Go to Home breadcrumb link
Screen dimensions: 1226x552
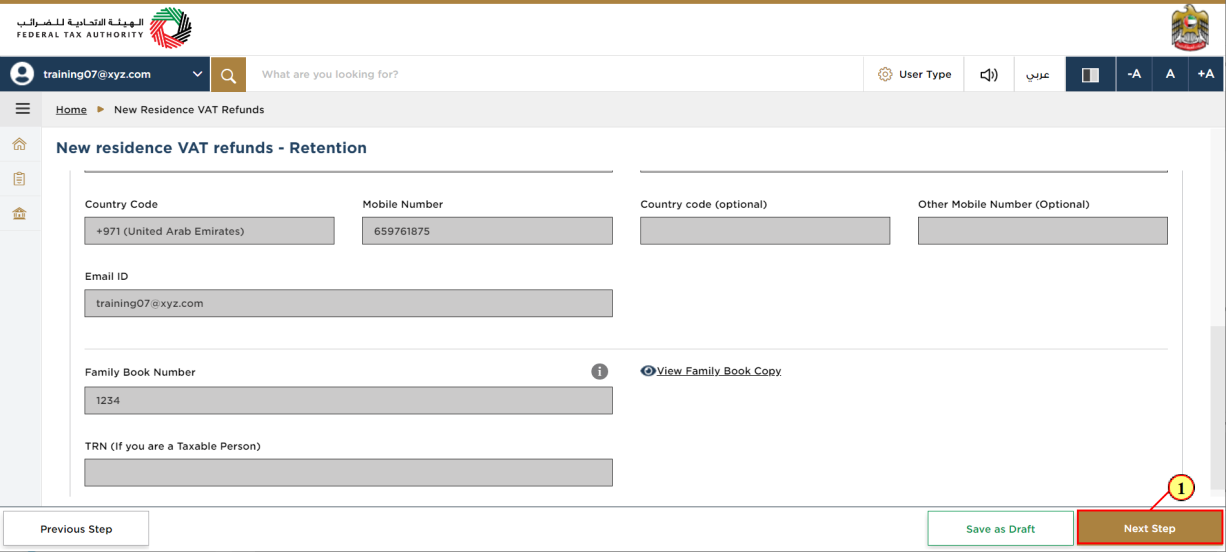[71, 110]
